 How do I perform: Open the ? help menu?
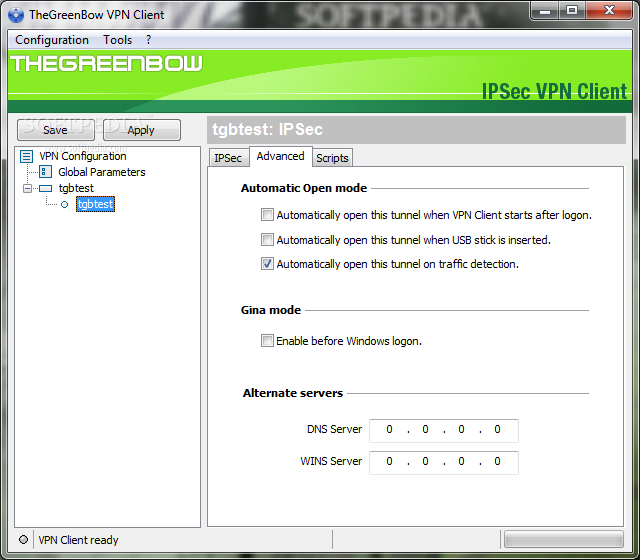click(149, 40)
